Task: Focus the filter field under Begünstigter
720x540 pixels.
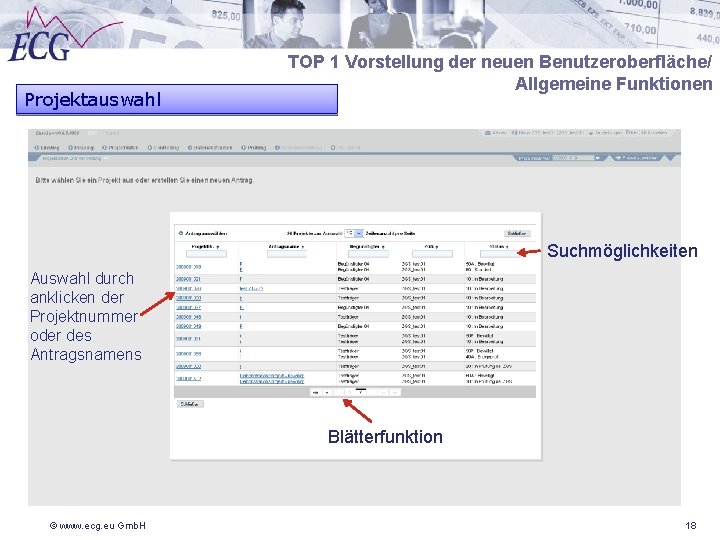Action: tap(368, 254)
